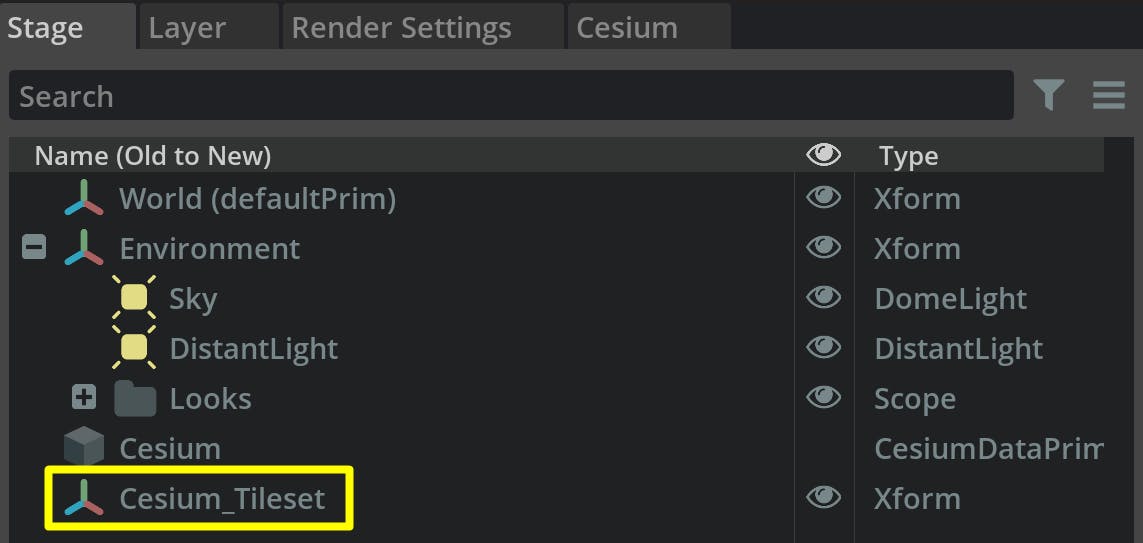Hide the World prim visibility eye
The width and height of the screenshot is (1143, 543).
point(823,198)
